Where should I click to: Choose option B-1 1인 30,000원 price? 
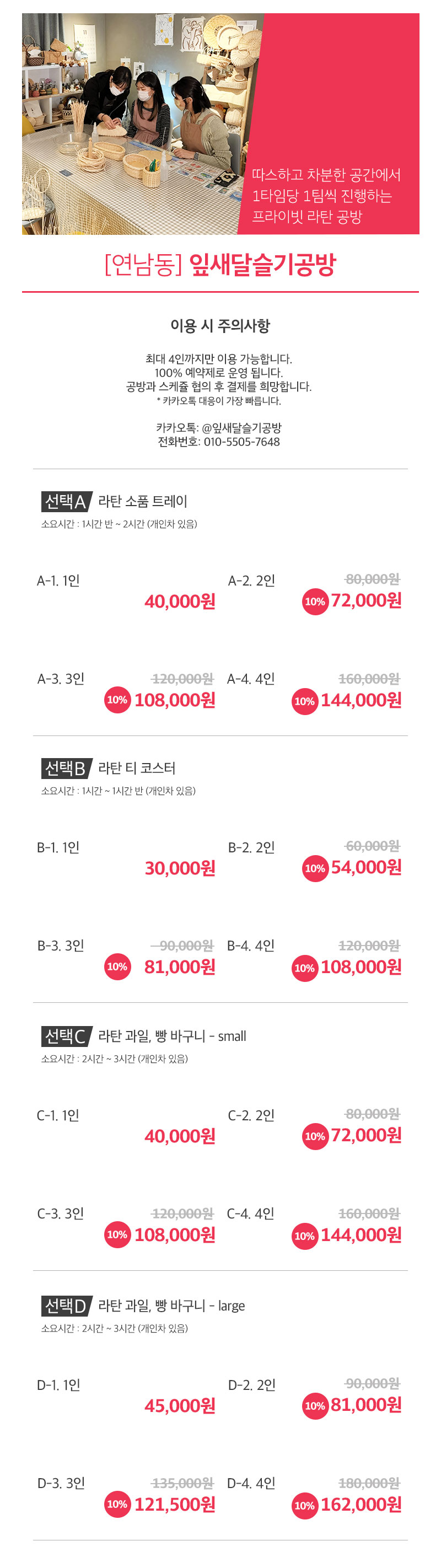pyautogui.click(x=180, y=868)
